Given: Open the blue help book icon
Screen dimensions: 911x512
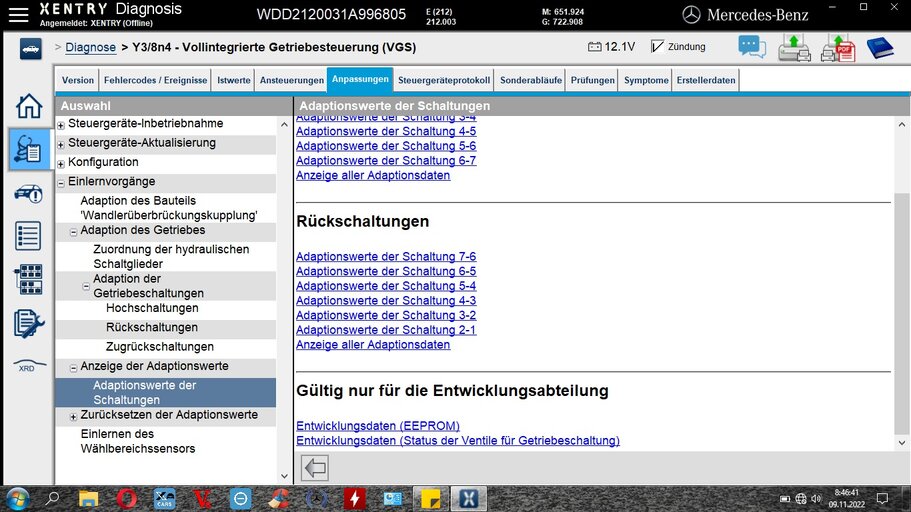Looking at the screenshot, I should tap(880, 48).
